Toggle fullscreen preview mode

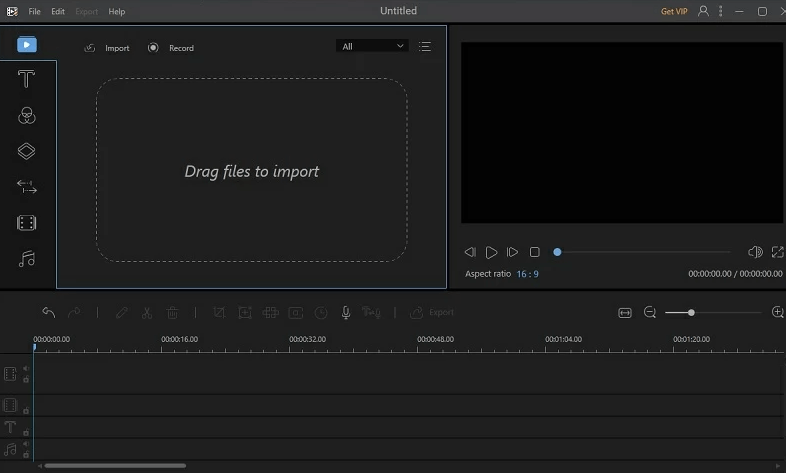pos(777,252)
